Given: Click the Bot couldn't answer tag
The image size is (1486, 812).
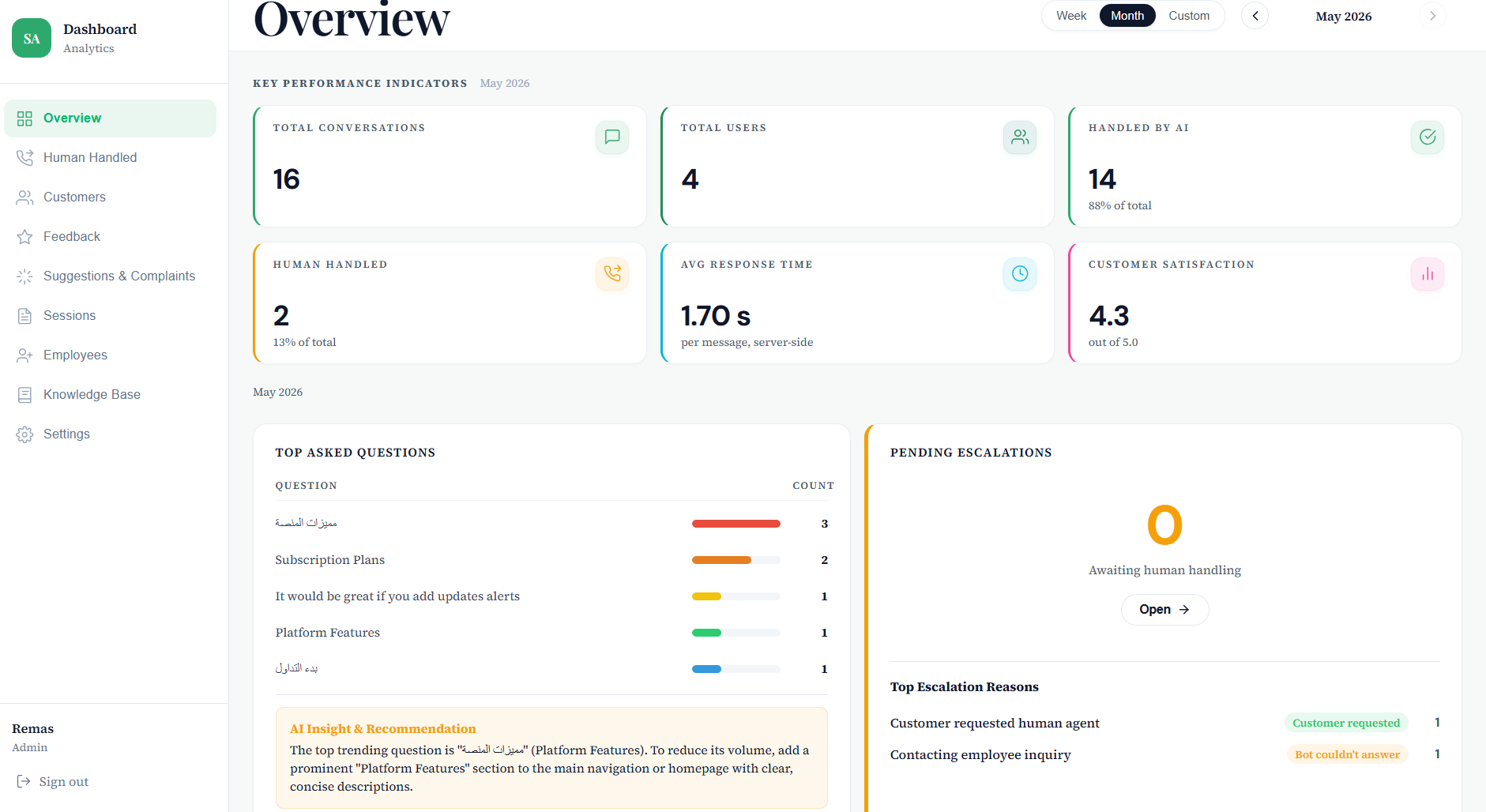Looking at the screenshot, I should [x=1347, y=754].
